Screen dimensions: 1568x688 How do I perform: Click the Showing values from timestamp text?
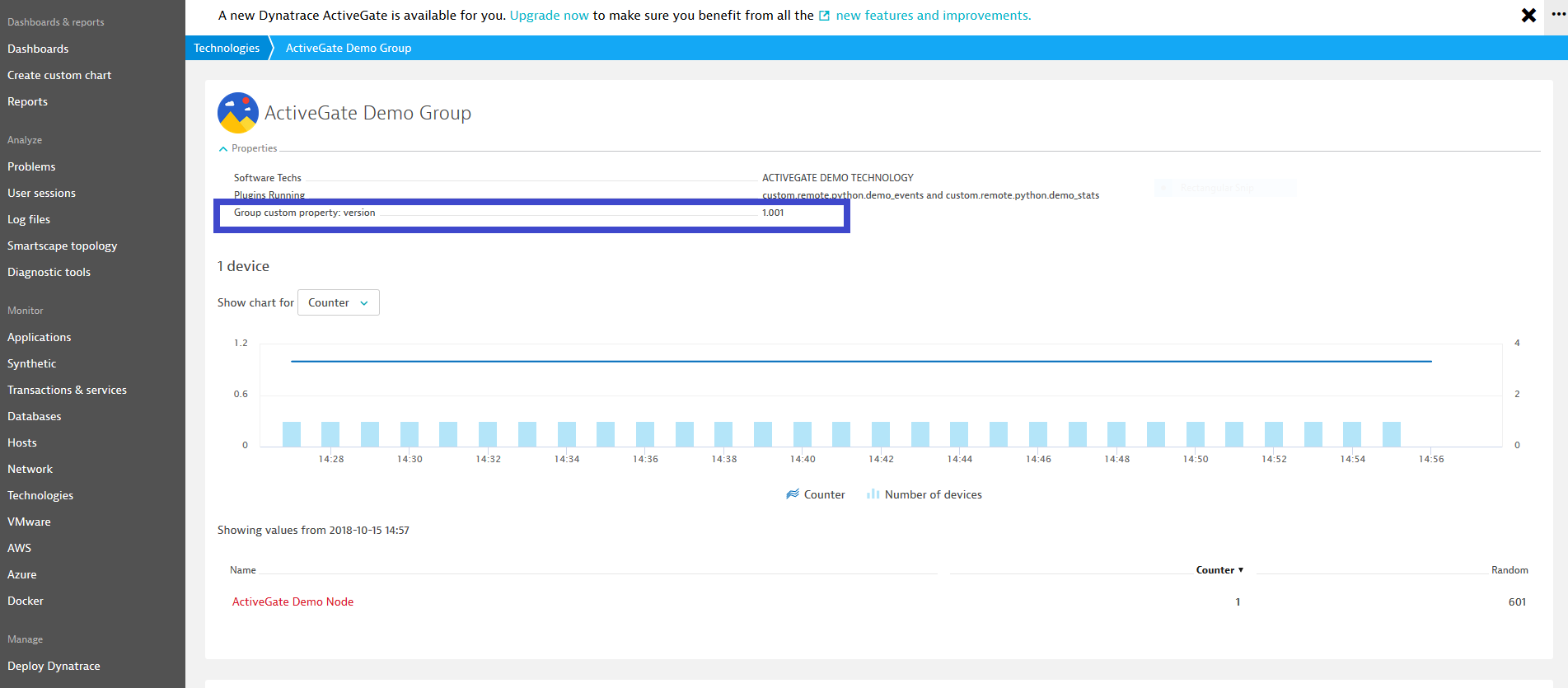(x=313, y=531)
